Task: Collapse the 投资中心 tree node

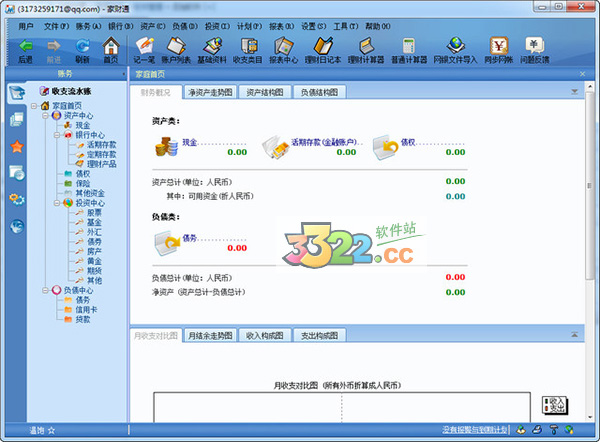Action: pyautogui.click(x=57, y=203)
